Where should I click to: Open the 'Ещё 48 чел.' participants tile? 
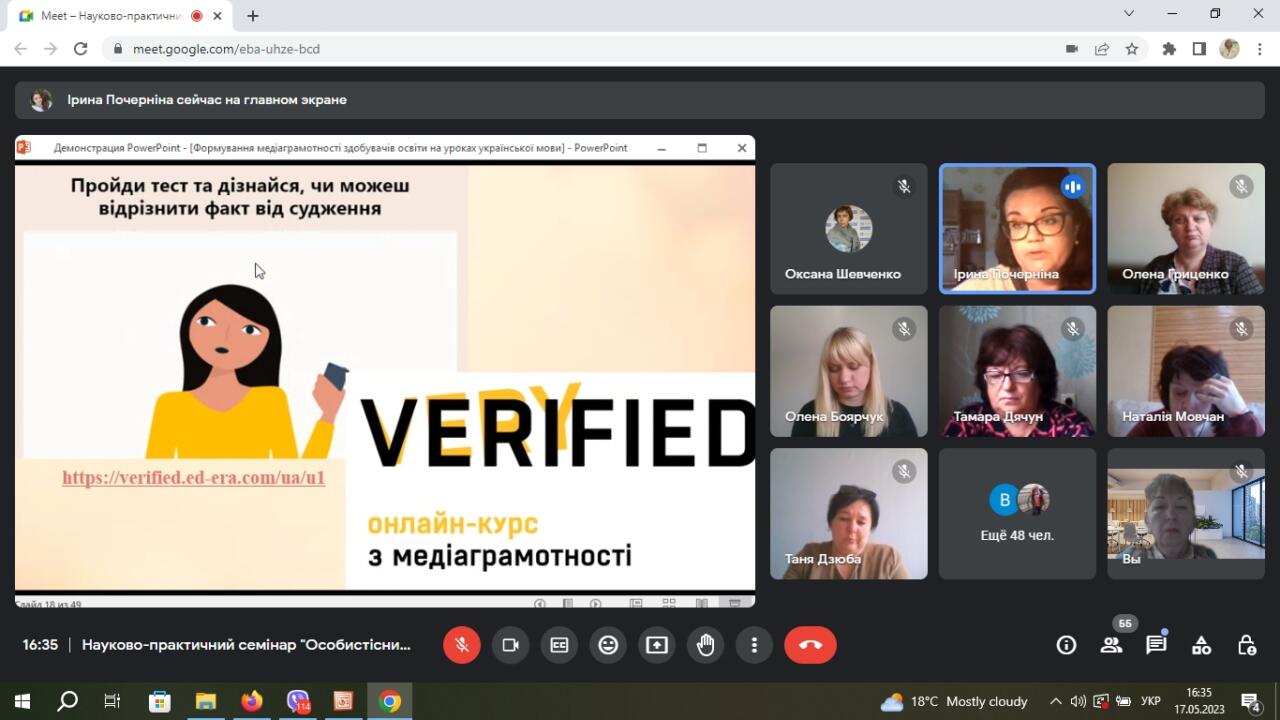(x=1017, y=514)
